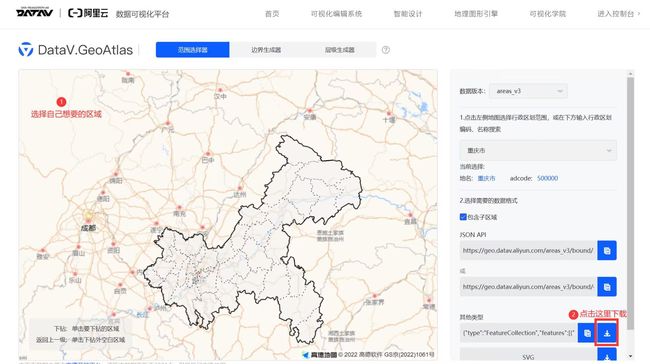This screenshot has width=650, height=364.
Task: Click the panel scrollbar up arrow
Action: click(x=631, y=74)
